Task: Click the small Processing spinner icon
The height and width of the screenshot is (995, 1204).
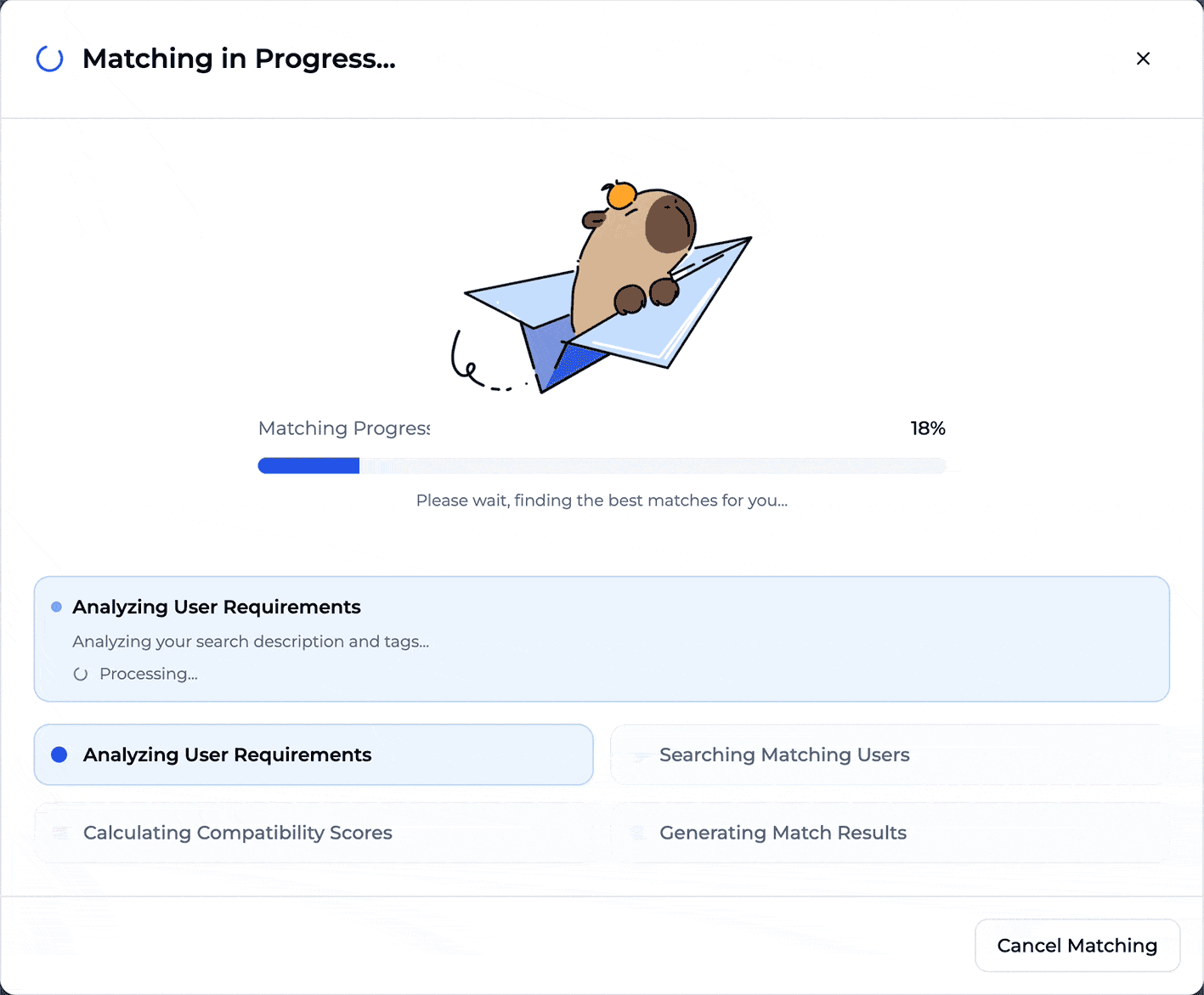Action: [x=81, y=675]
